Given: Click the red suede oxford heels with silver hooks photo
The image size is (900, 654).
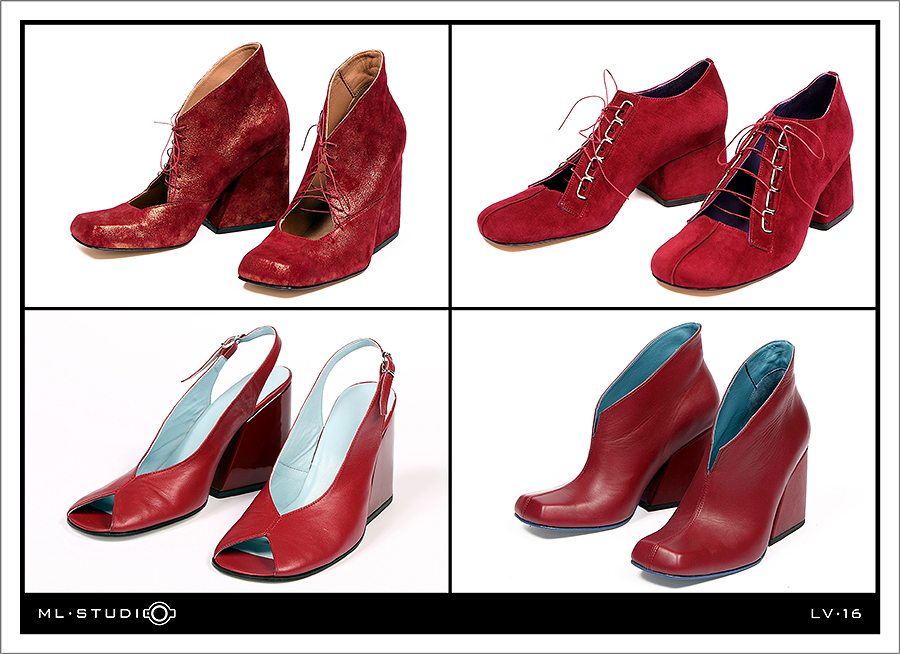Looking at the screenshot, I should 664,165.
